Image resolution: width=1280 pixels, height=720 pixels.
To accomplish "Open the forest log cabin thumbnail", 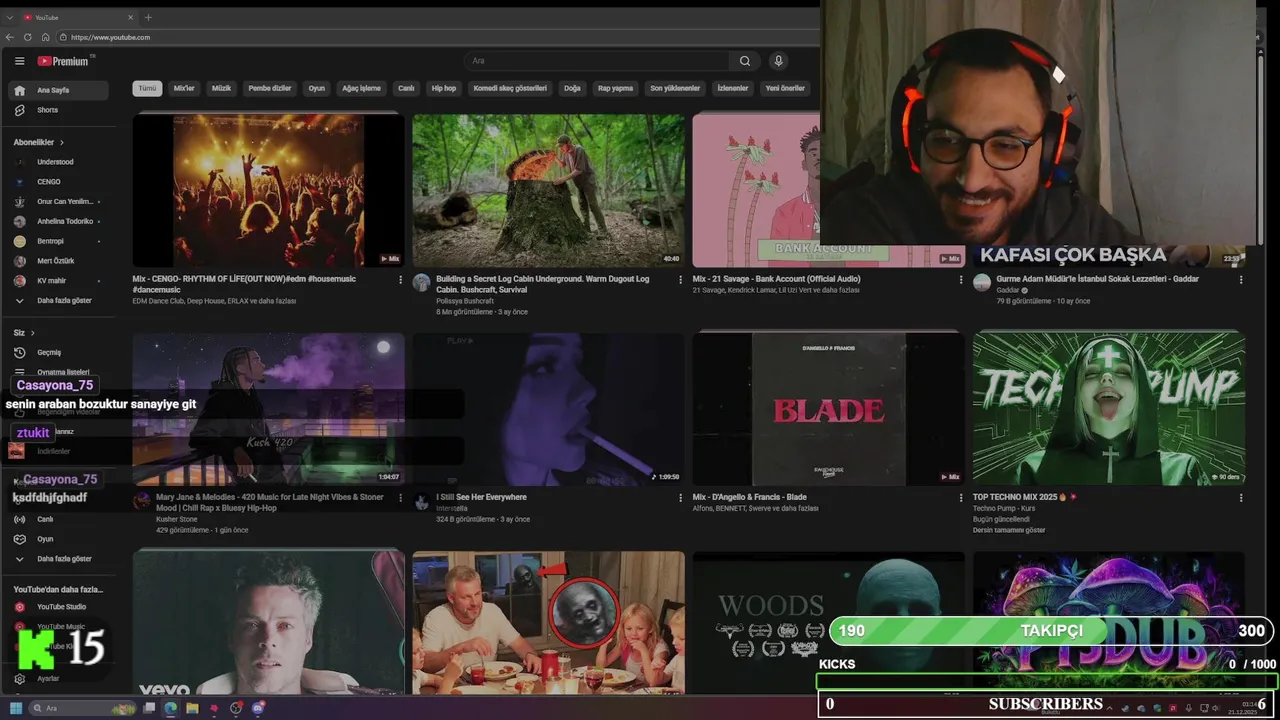I will click(x=548, y=190).
